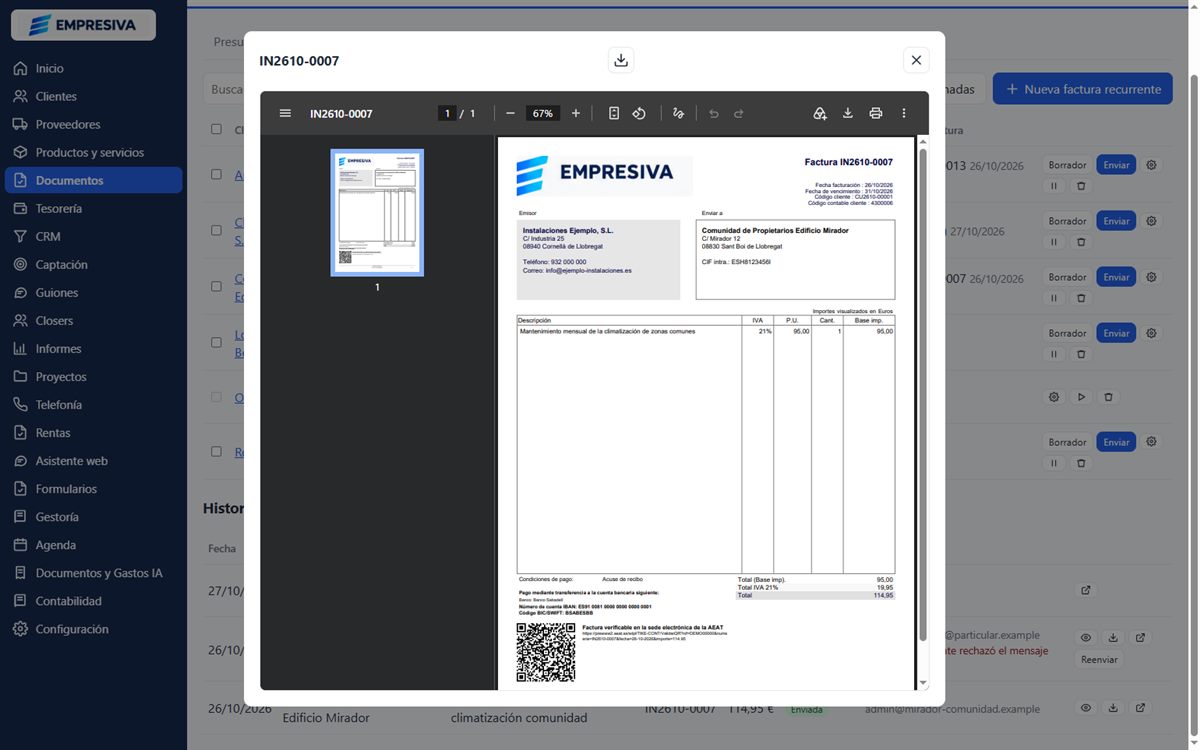Click the fit to page icon

(x=614, y=113)
